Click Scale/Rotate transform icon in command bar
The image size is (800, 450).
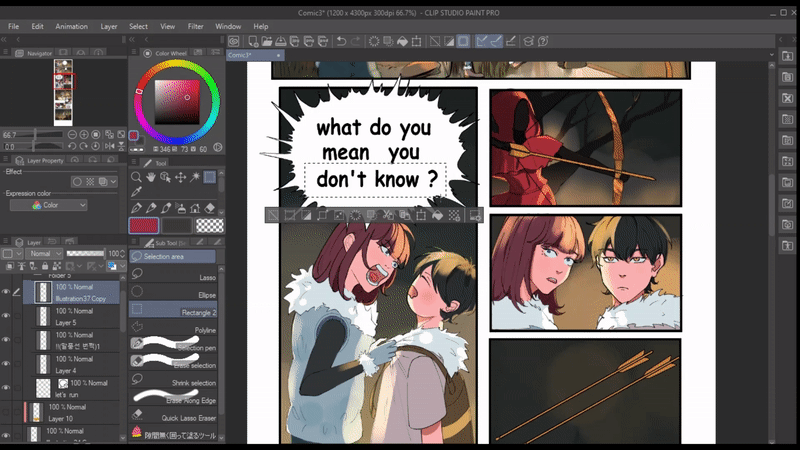point(416,41)
